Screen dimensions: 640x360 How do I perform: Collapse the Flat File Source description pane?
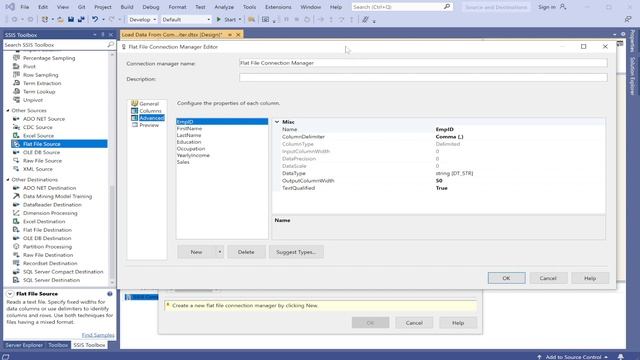[x=10, y=293]
